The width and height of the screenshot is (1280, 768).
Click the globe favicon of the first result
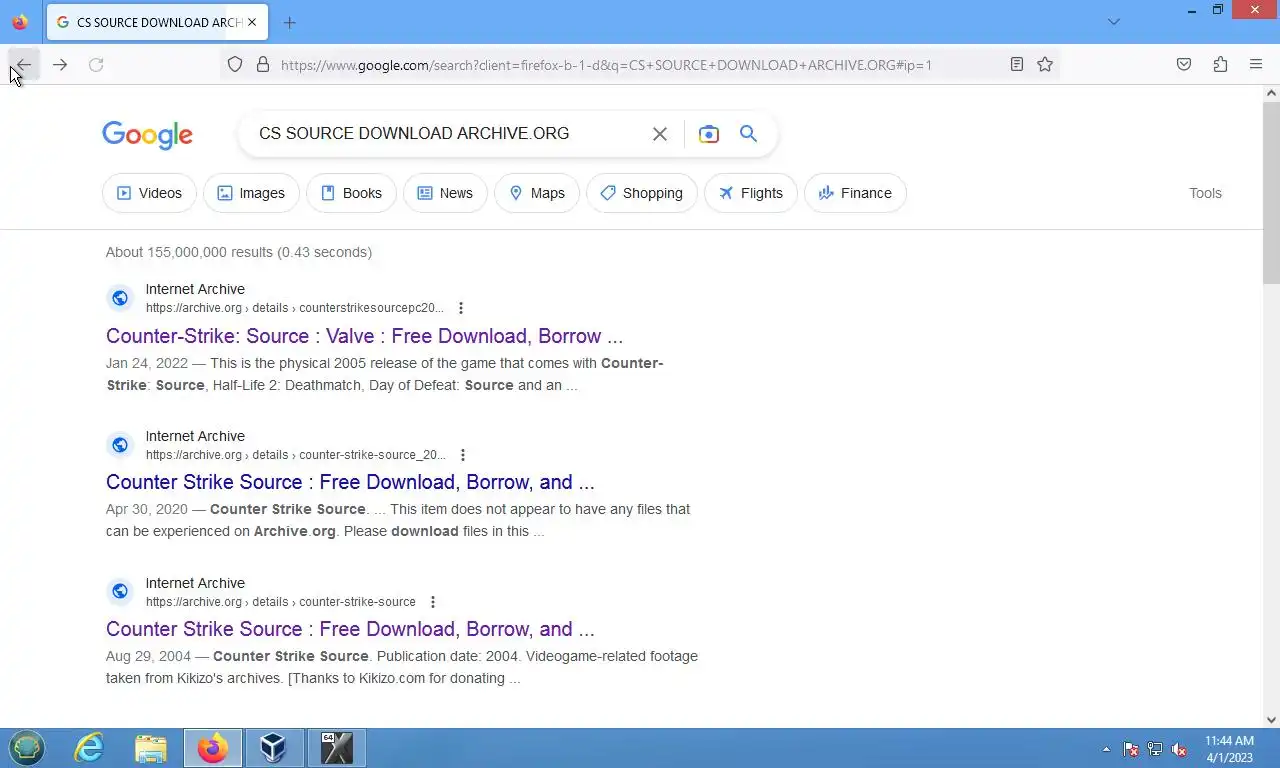click(x=120, y=298)
